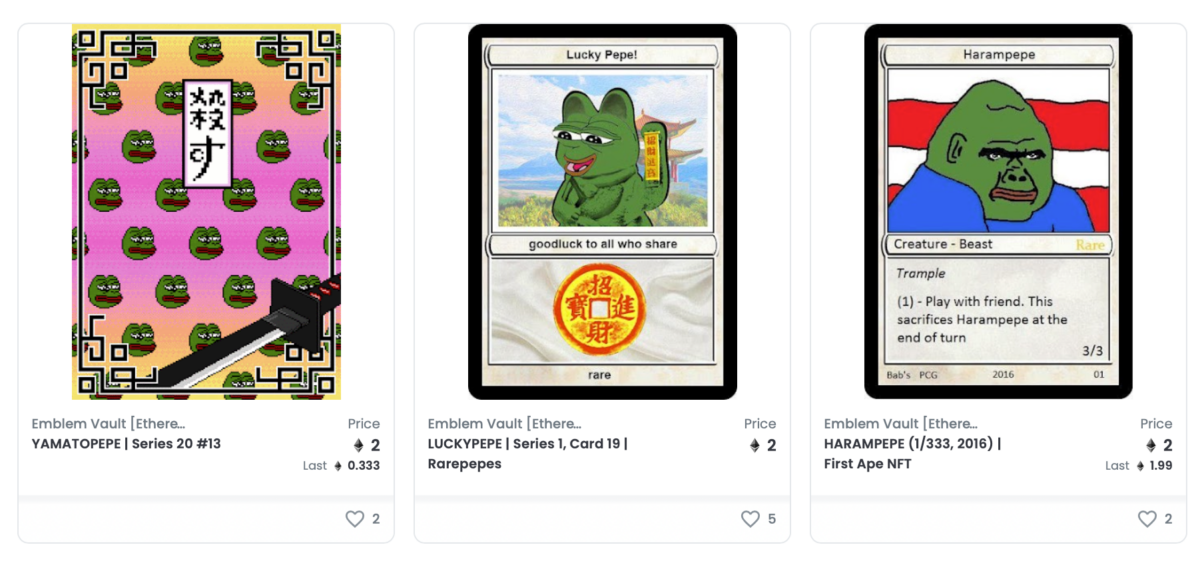Image resolution: width=1200 pixels, height=561 pixels.
Task: Click Ethereum icon next to last price 1.99
Action: coord(1141,466)
